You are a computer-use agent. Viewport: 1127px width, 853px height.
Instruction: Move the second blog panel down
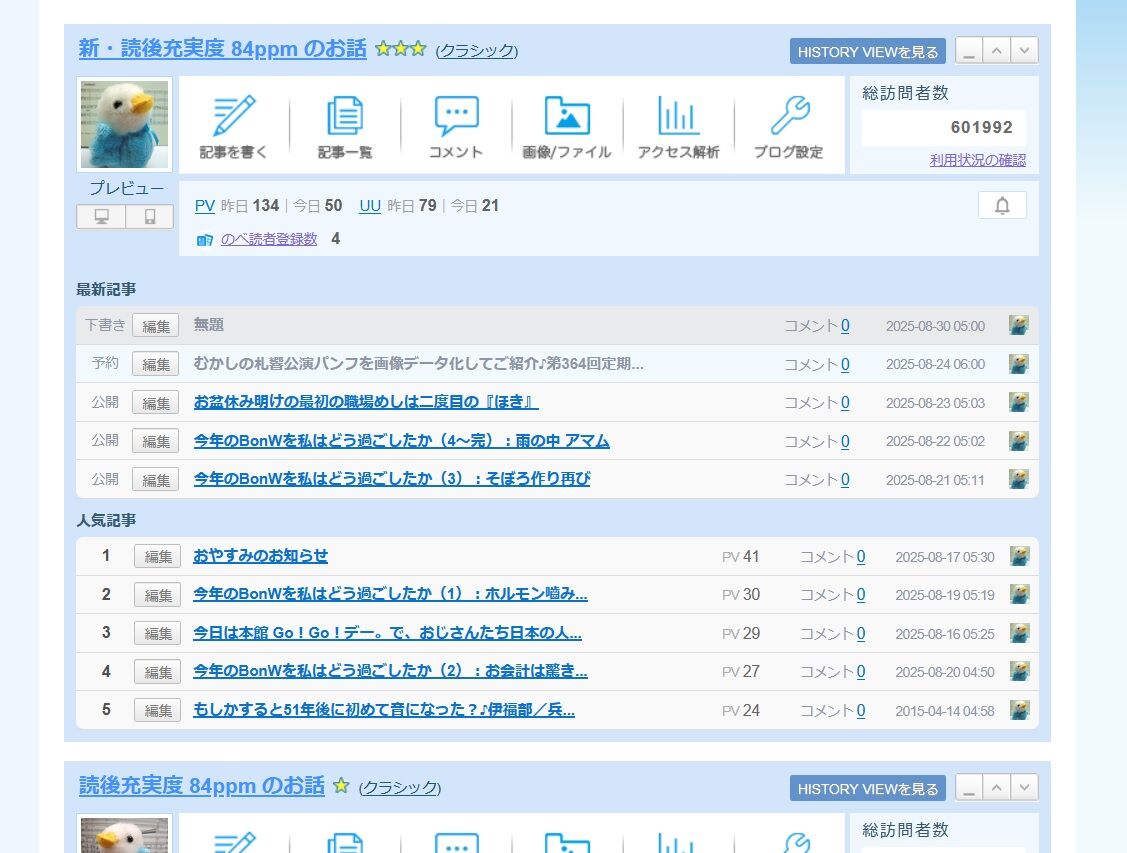click(x=1024, y=788)
